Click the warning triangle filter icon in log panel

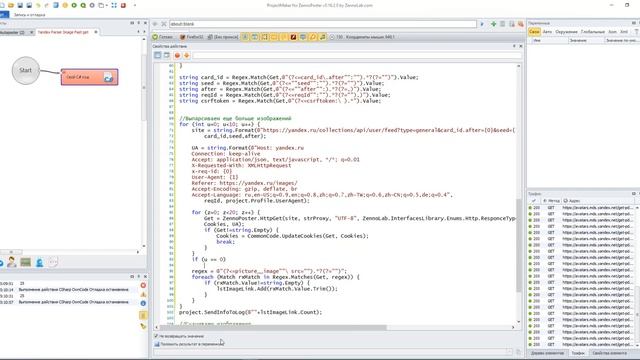point(143,294)
